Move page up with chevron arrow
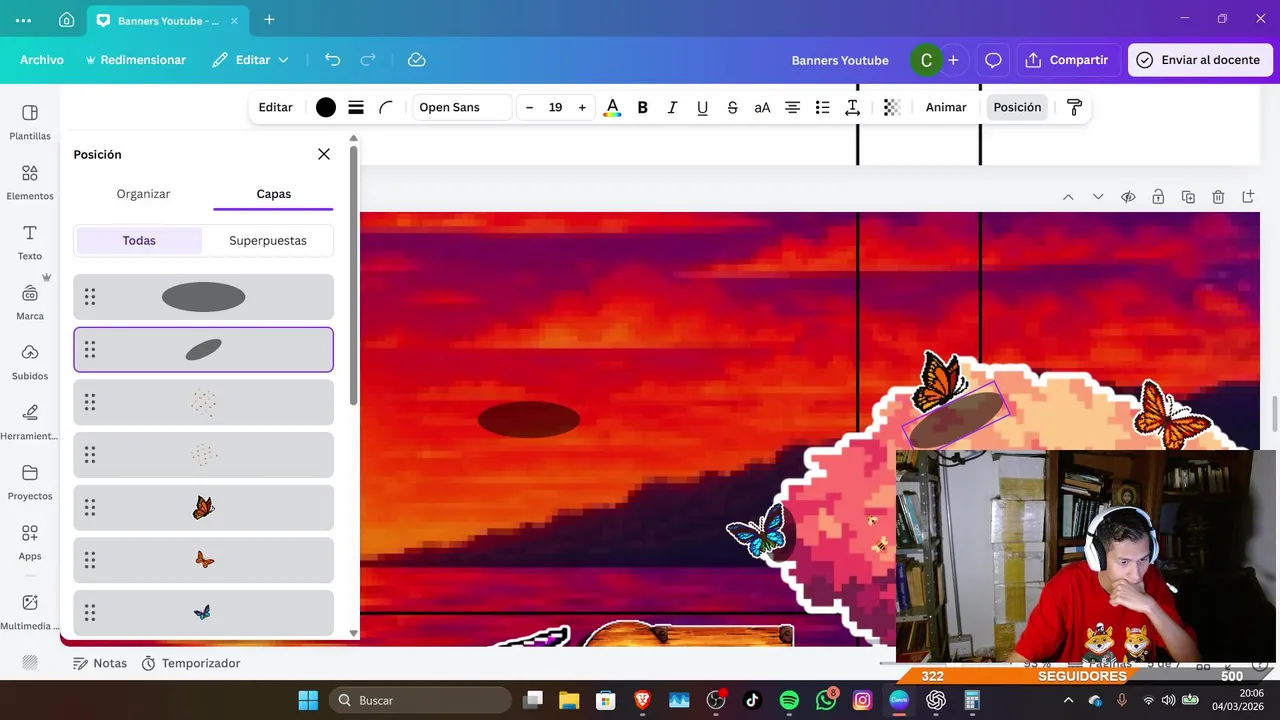Viewport: 1280px width, 720px height. 1068,197
